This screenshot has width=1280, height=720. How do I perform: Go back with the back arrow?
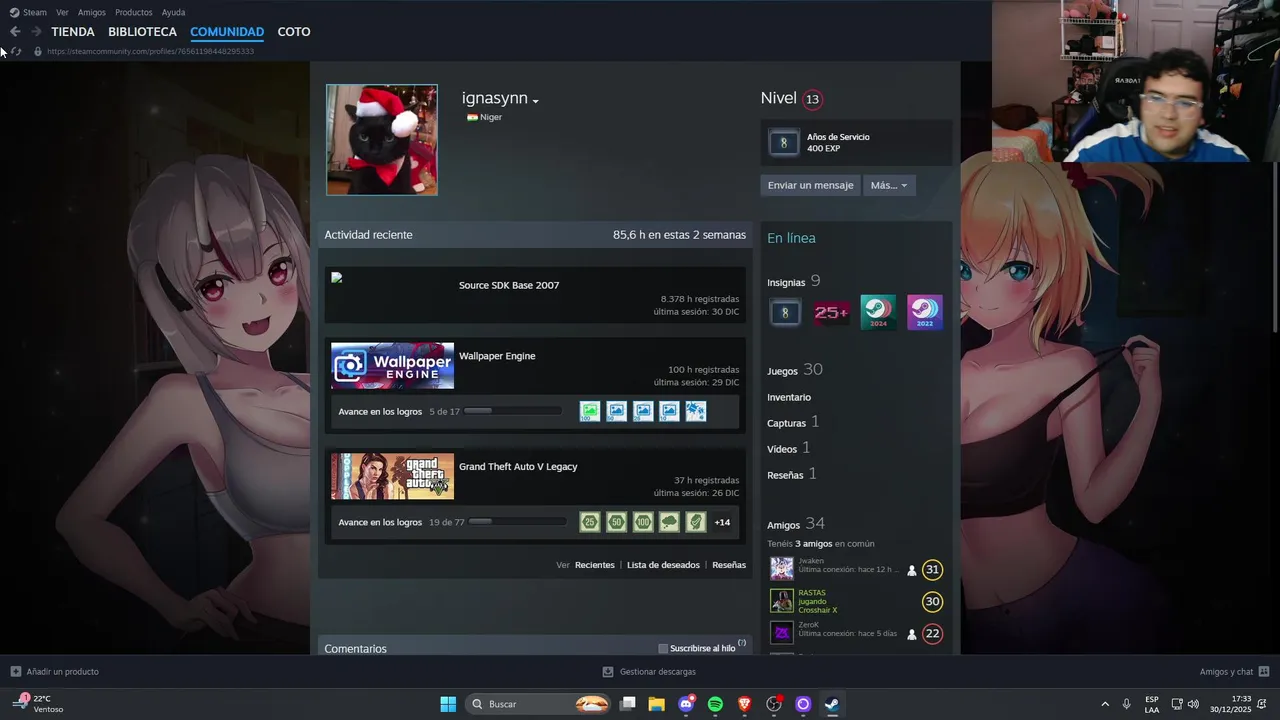(x=15, y=32)
